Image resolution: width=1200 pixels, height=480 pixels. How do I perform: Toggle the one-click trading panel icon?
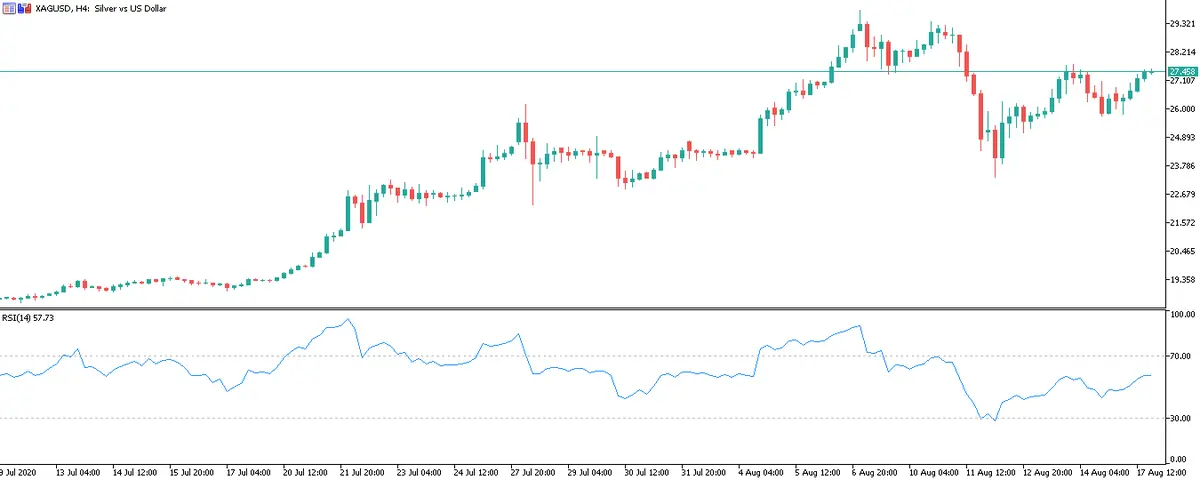pos(8,8)
